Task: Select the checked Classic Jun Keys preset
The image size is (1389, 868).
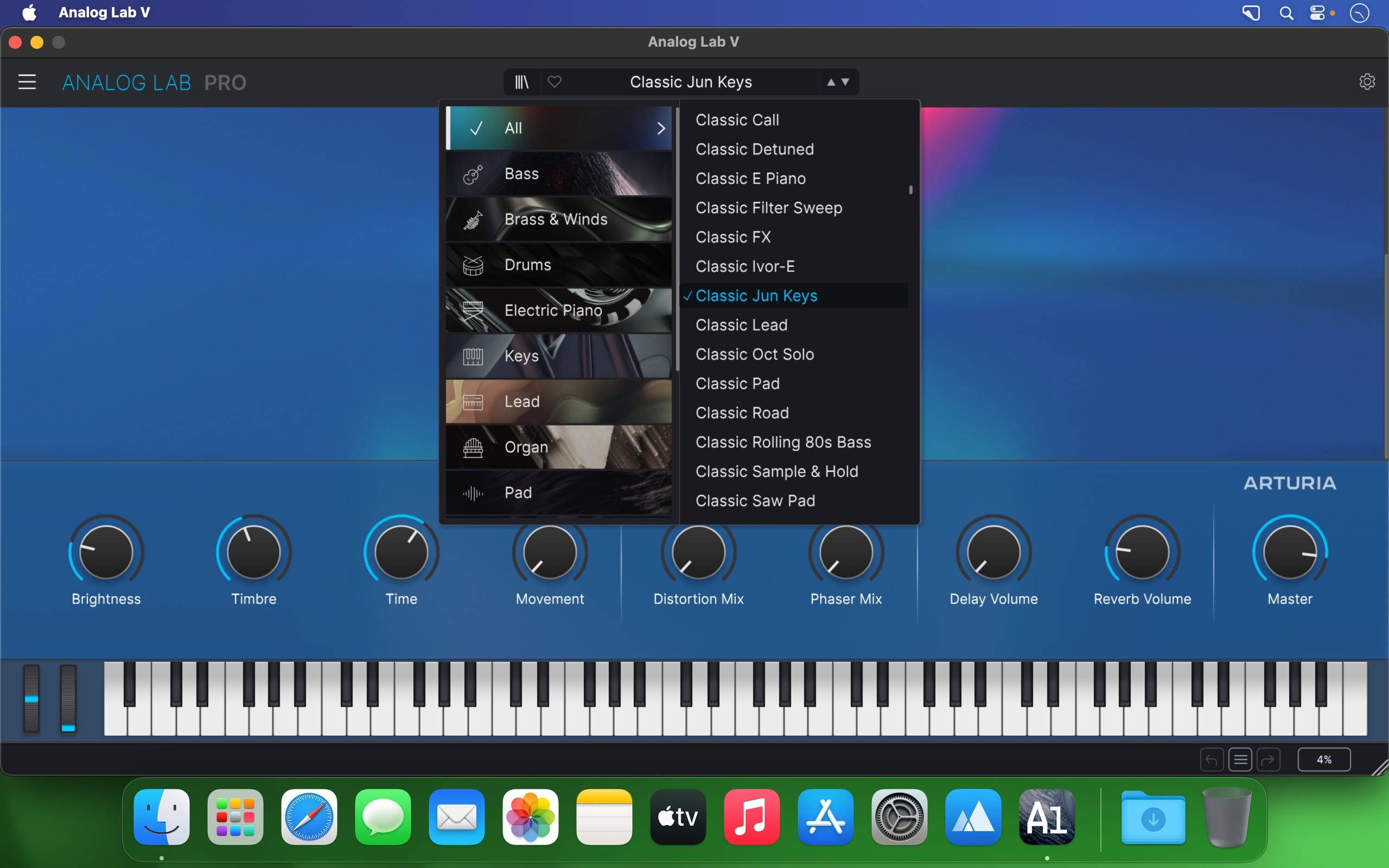Action: click(x=794, y=296)
